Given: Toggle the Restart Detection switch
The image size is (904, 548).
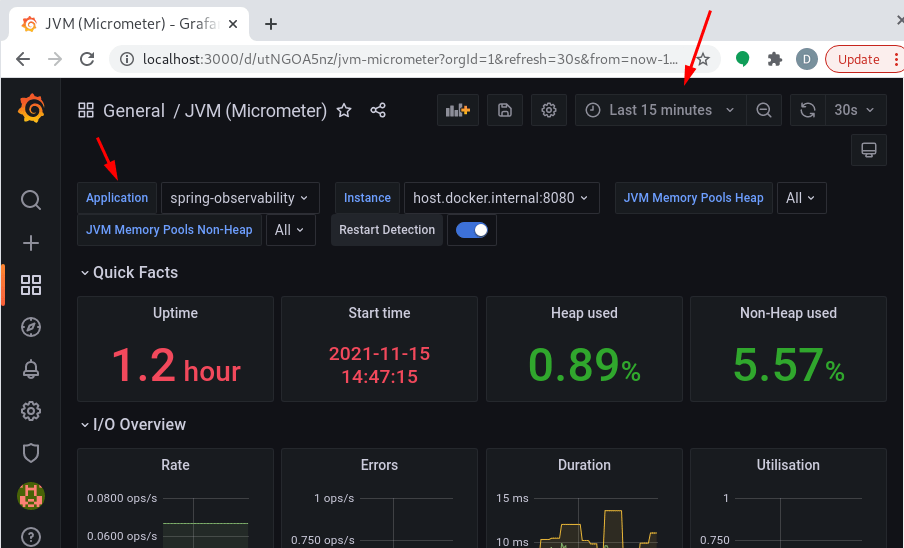Looking at the screenshot, I should [x=472, y=230].
